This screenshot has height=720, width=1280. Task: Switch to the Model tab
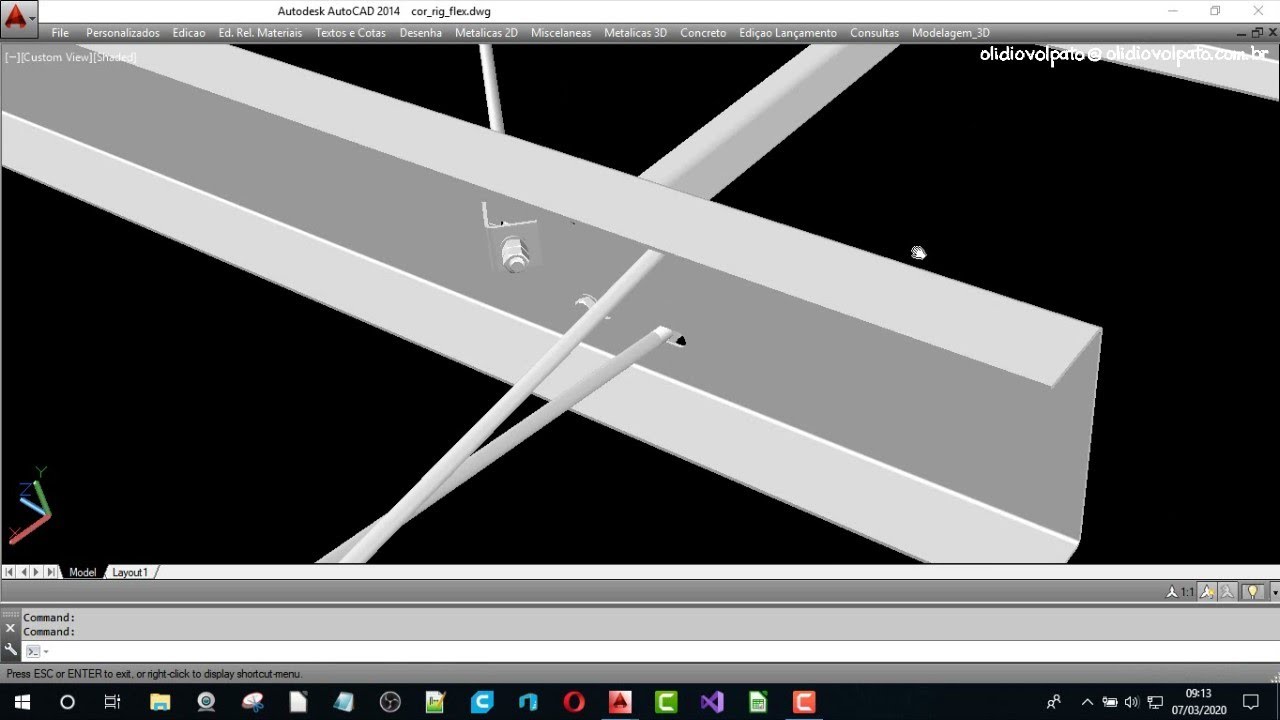pyautogui.click(x=82, y=572)
